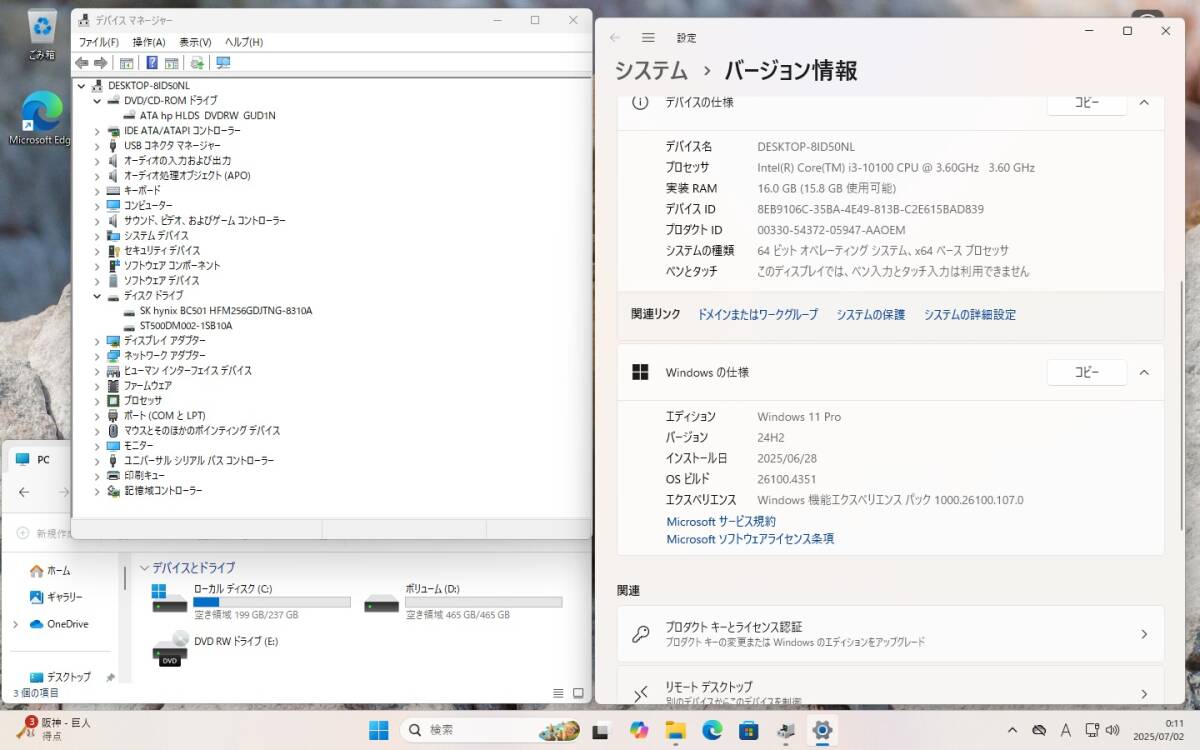The width and height of the screenshot is (1200, 750).
Task: Collapse the ディスク ドライブ node
Action: pos(97,296)
